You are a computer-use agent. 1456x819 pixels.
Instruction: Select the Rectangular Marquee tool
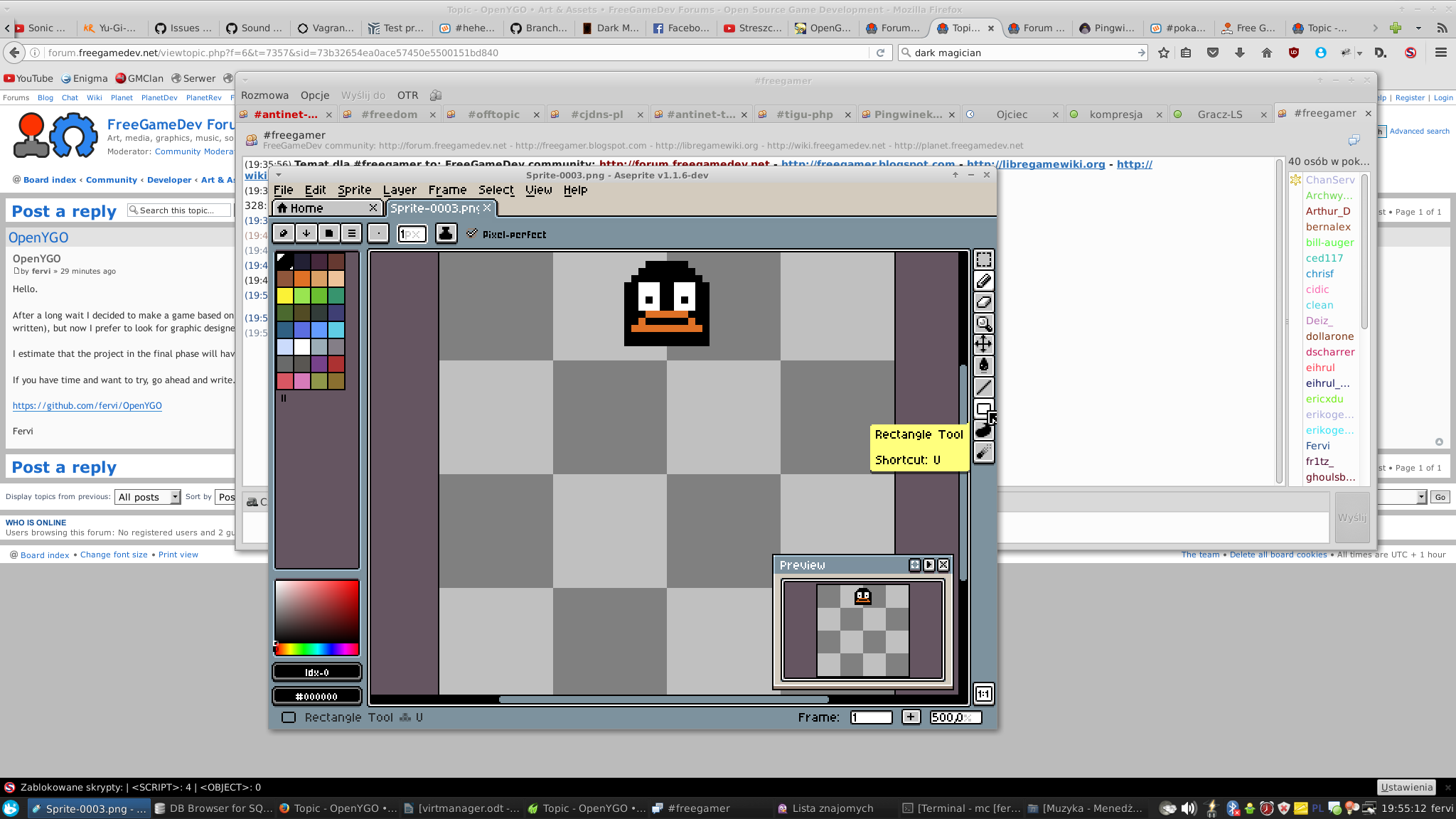click(983, 259)
